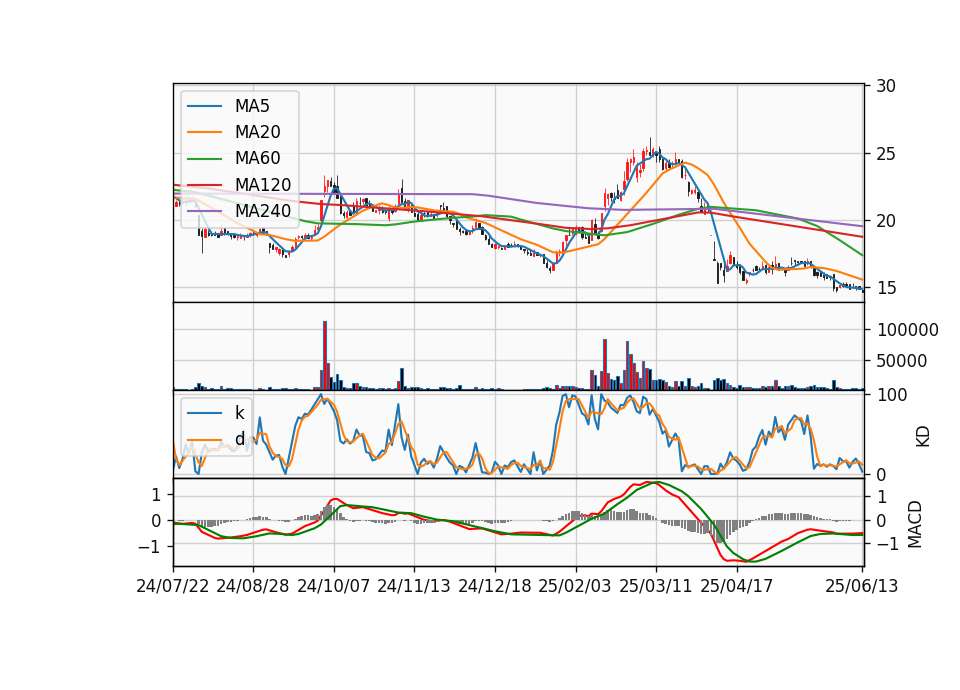Image resolution: width=960 pixels, height=690 pixels.
Task: Click the price axis value 15
Action: click(885, 288)
